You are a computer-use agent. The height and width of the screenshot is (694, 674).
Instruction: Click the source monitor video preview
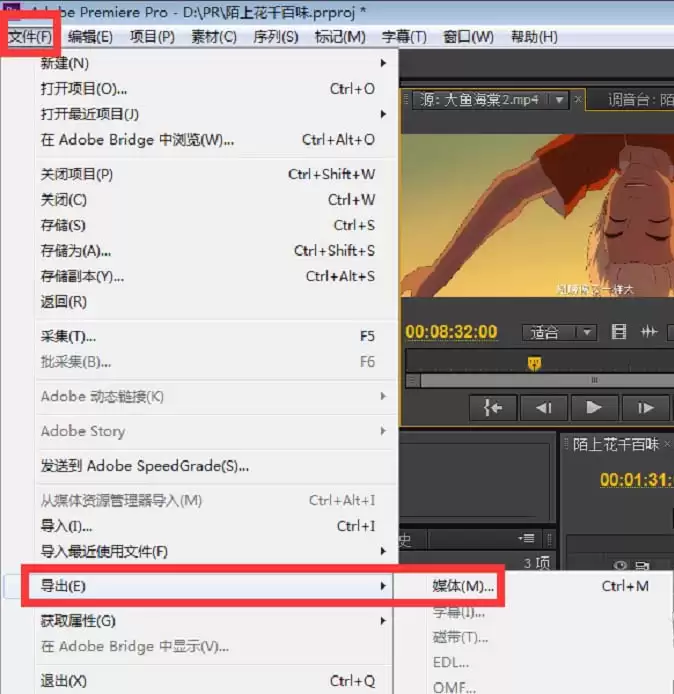[x=538, y=216]
